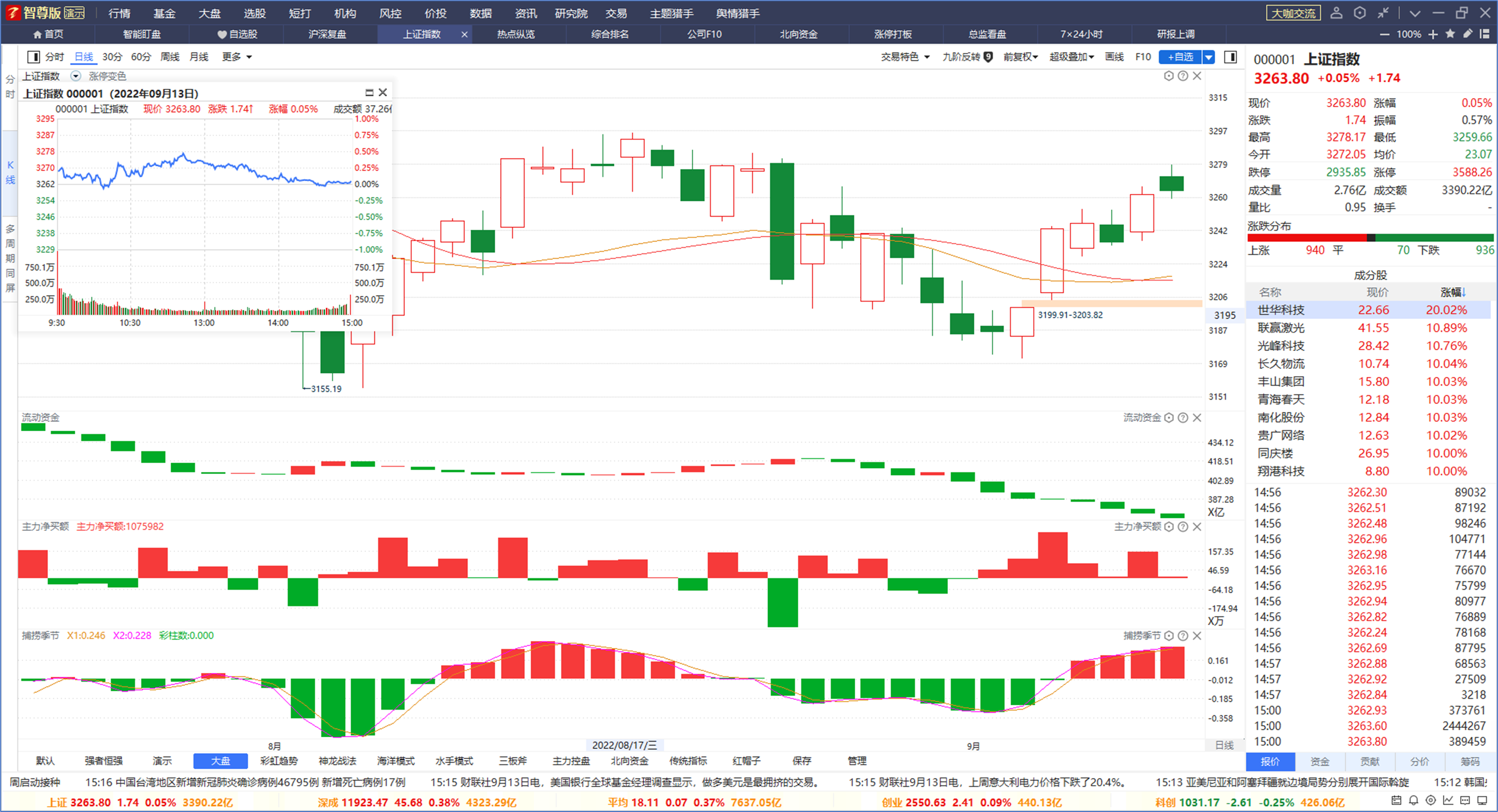Expand the arrow beside +自选 button
The width and height of the screenshot is (1498, 812).
(x=1209, y=57)
